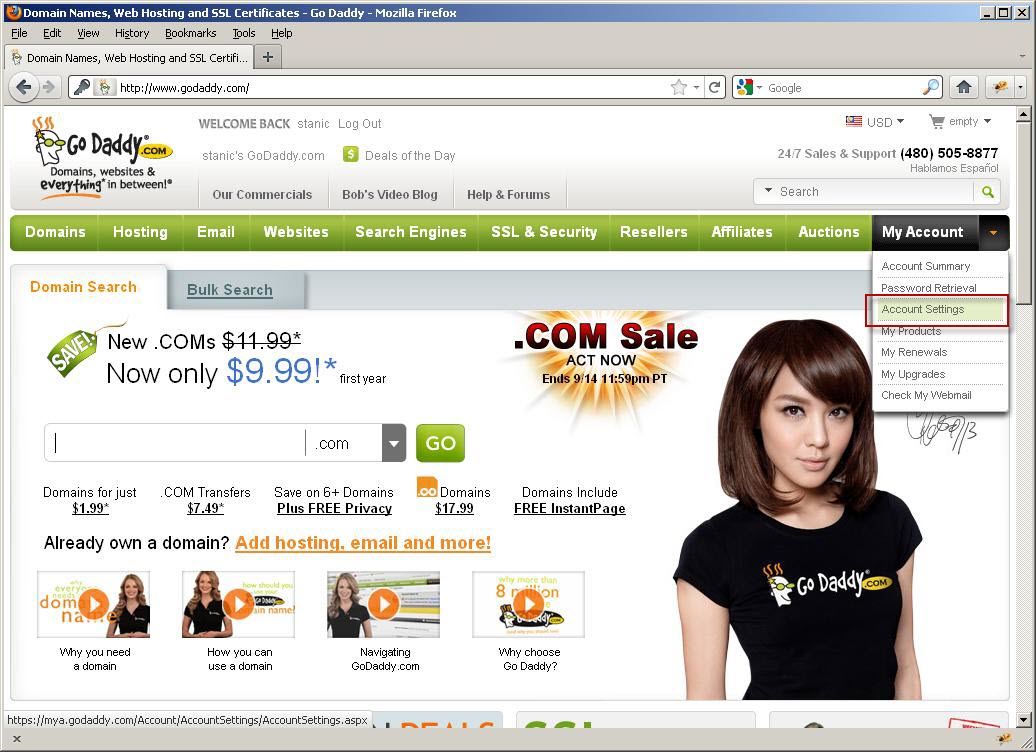Image resolution: width=1036 pixels, height=752 pixels.
Task: Click the shopping cart icon
Action: click(937, 122)
